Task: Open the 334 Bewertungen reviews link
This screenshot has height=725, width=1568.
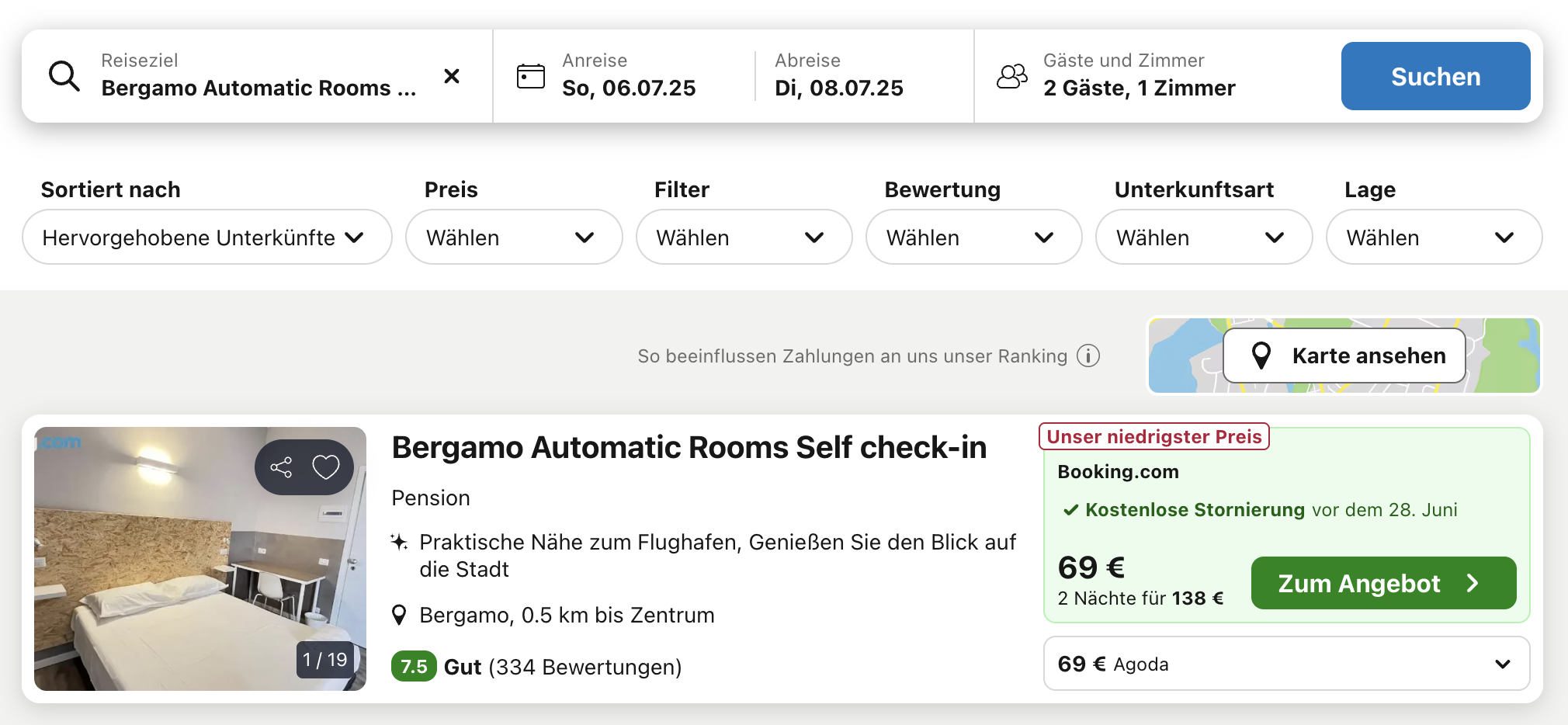Action: point(585,667)
